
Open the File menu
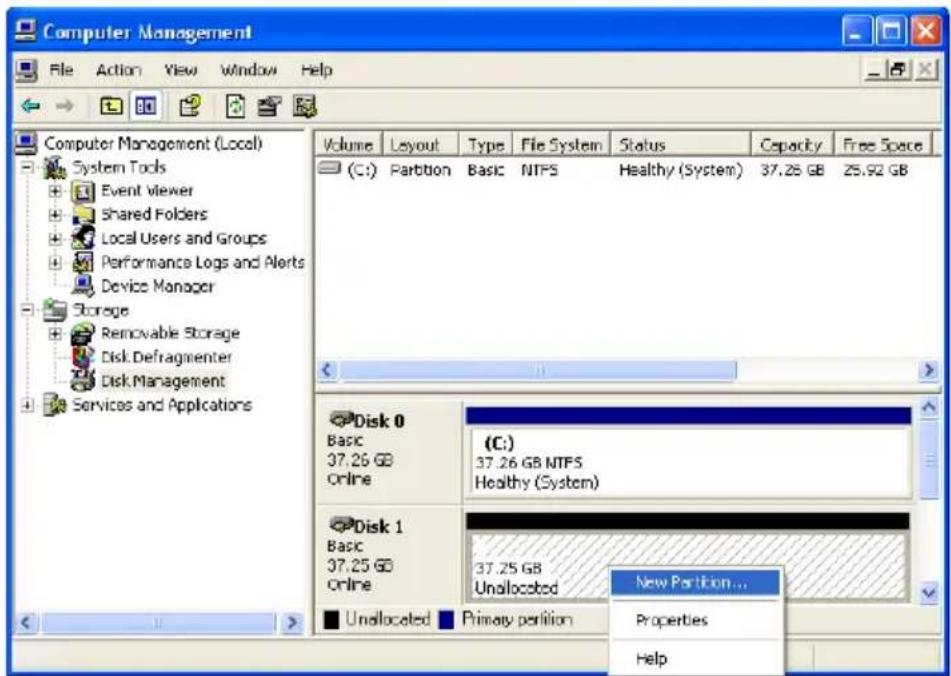[61, 70]
